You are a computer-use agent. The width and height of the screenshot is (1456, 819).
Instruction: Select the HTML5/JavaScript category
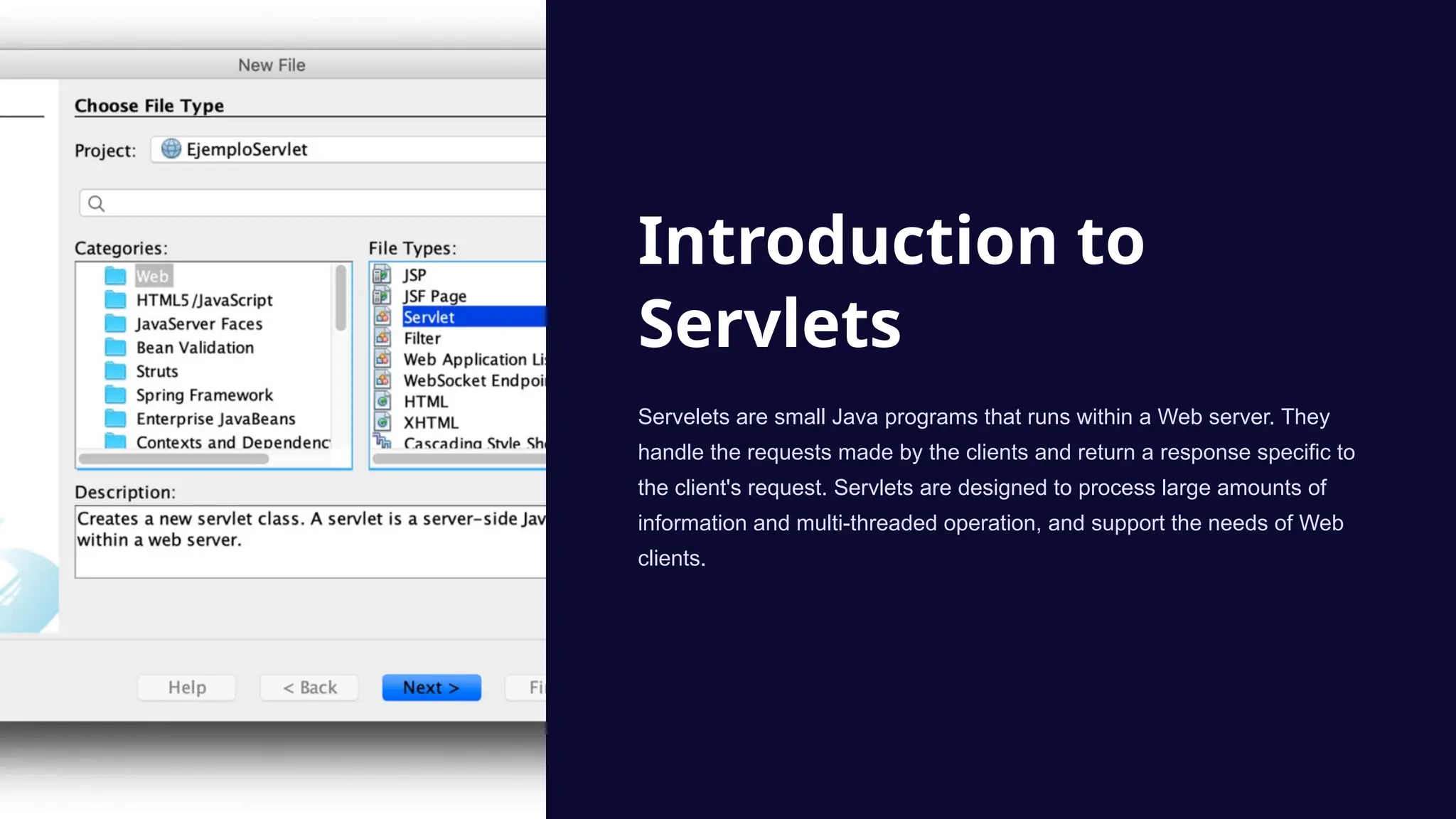(204, 300)
